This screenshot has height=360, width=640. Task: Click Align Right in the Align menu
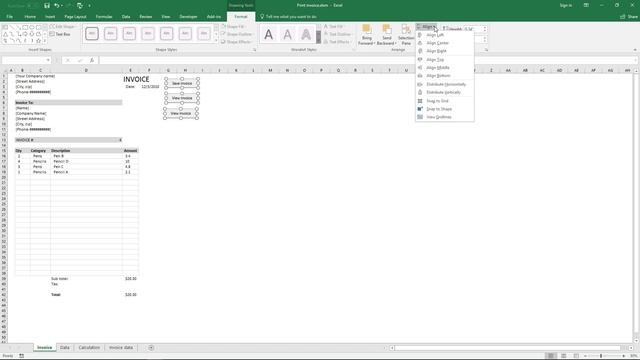[x=444, y=51]
